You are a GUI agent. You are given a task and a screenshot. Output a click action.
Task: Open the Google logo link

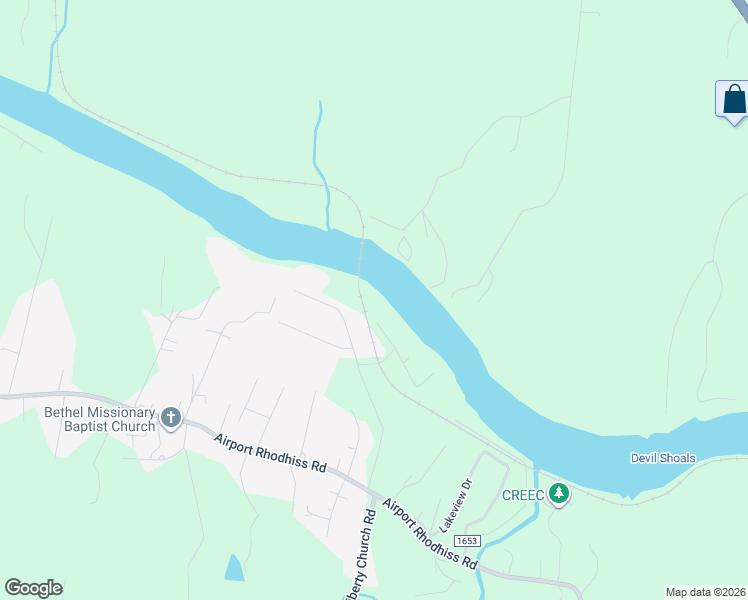tap(33, 588)
